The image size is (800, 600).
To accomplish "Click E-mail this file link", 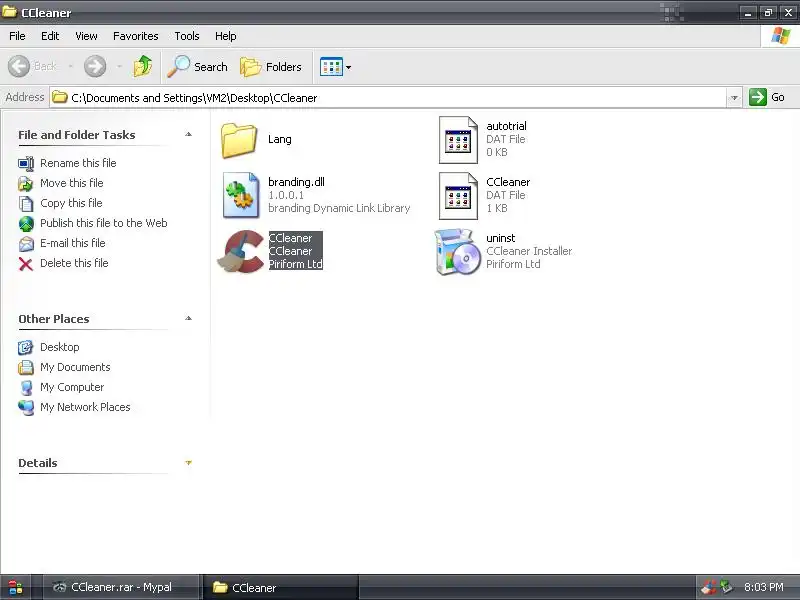I will [x=72, y=243].
